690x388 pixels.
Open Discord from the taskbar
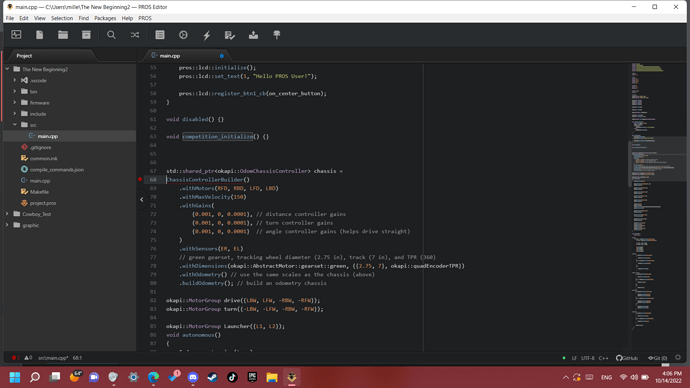193,377
